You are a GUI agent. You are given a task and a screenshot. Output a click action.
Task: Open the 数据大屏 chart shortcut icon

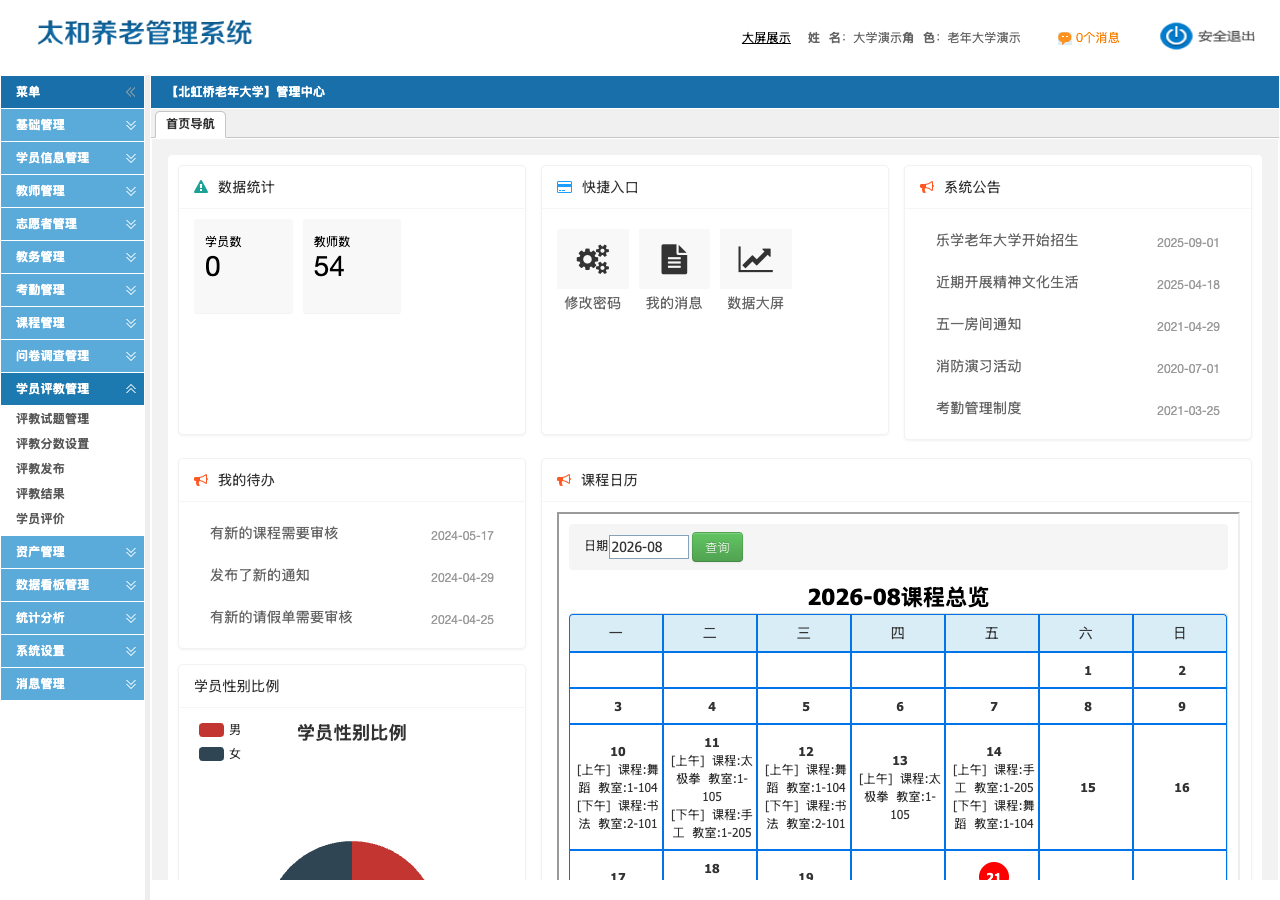(756, 259)
